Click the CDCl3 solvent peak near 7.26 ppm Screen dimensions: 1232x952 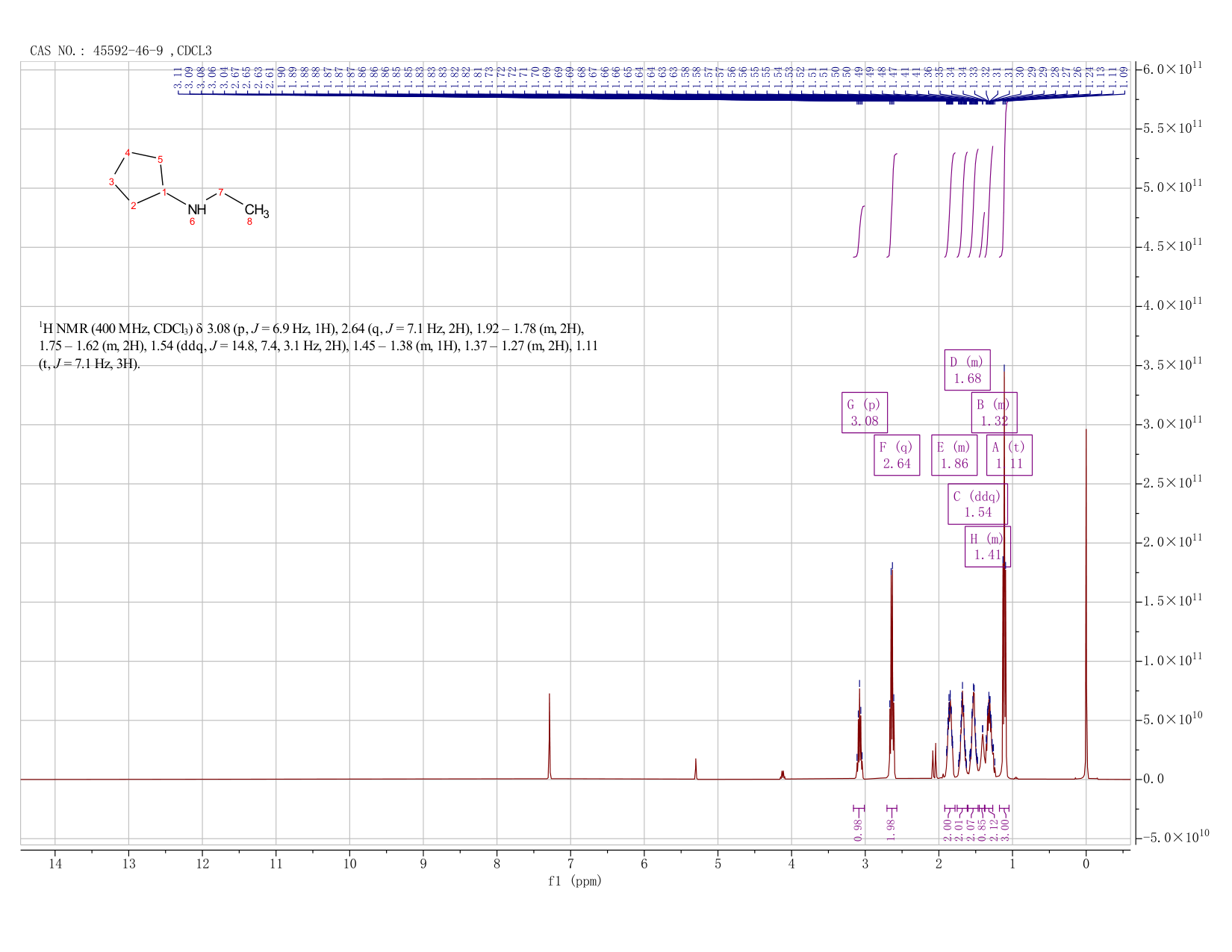(550, 735)
